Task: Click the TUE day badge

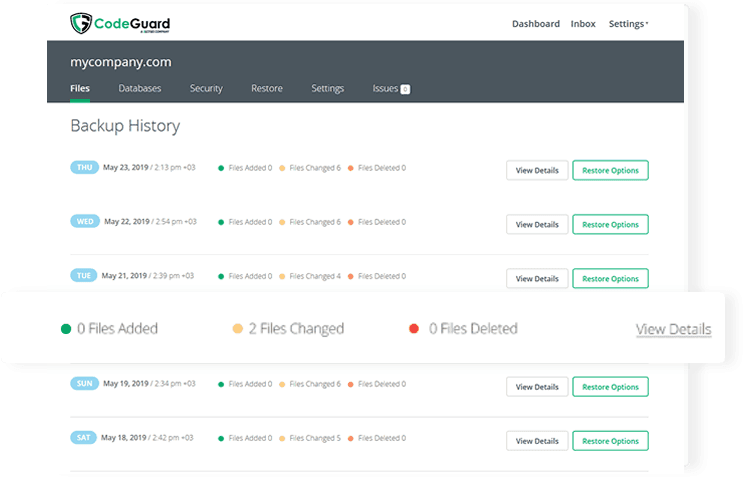Action: (x=84, y=275)
